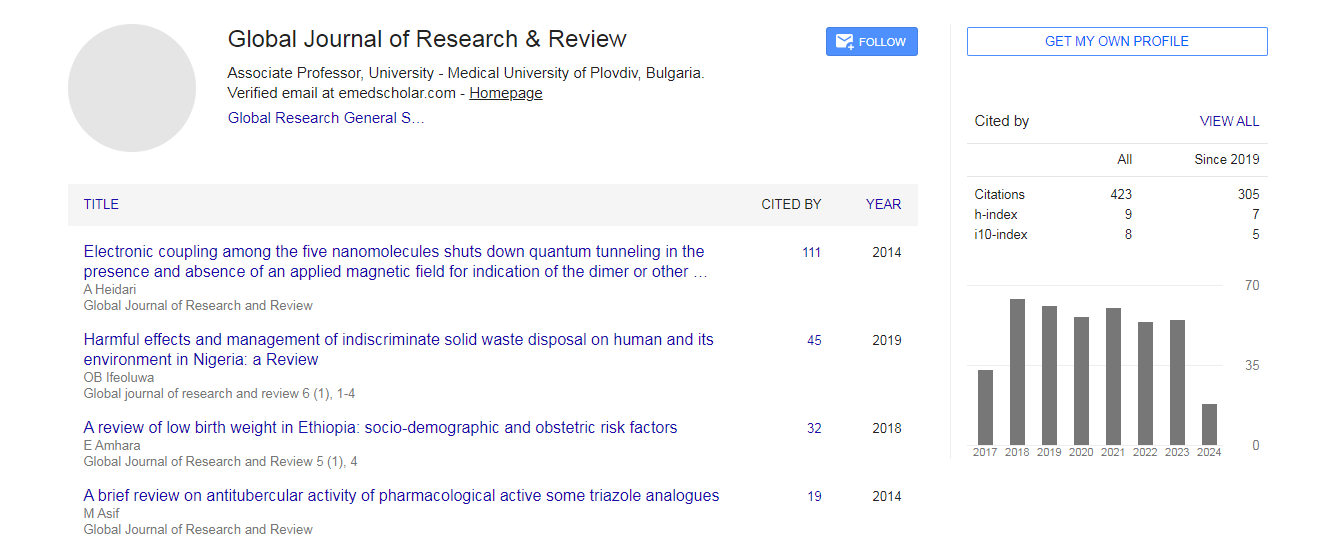Click VIEW ALL in Cited by panel
Viewport: 1332px width, 548px height.
[1229, 121]
